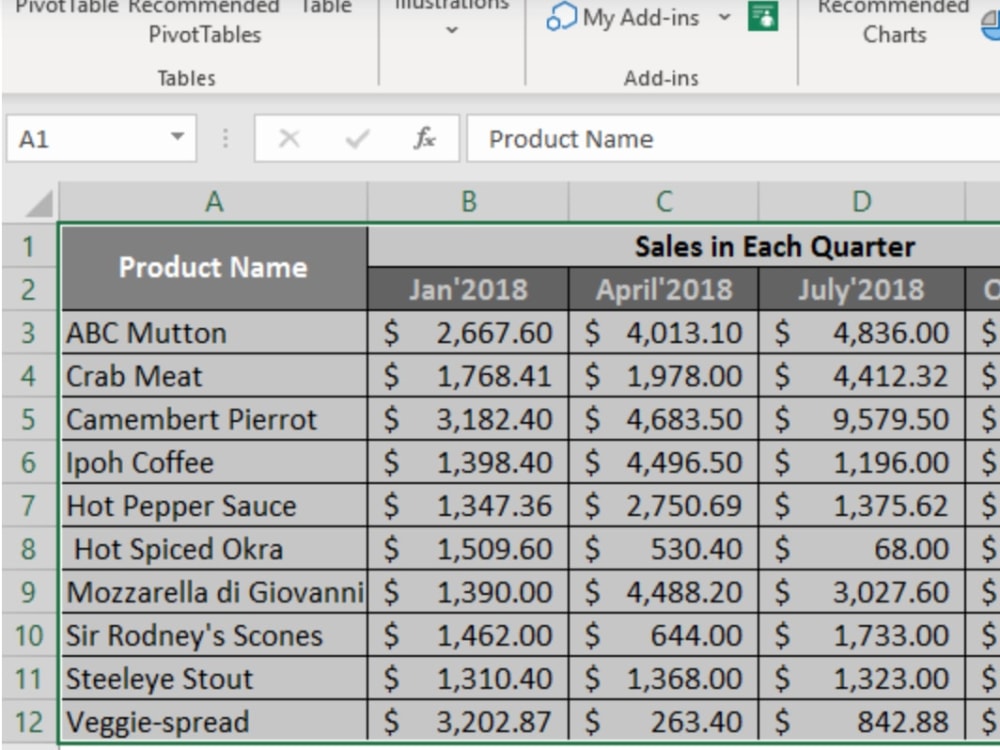
Task: Select the column B header
Action: pos(468,202)
